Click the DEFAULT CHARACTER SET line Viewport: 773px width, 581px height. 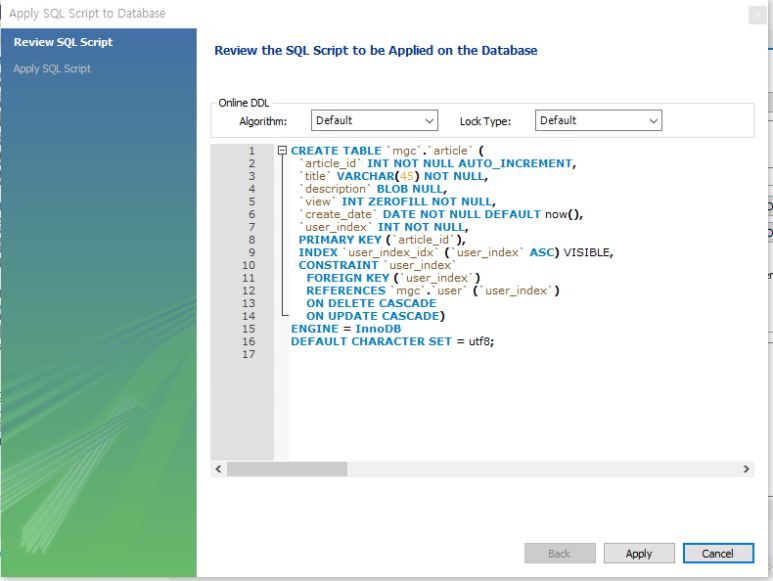click(392, 342)
